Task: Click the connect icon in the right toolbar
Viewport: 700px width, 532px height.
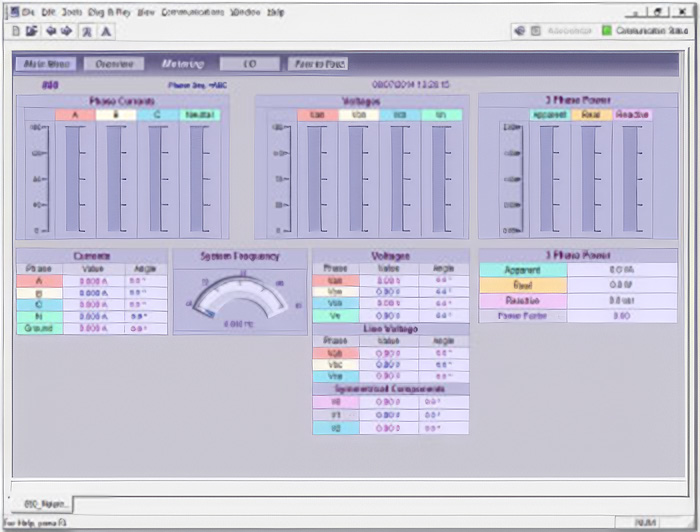Action: click(519, 31)
